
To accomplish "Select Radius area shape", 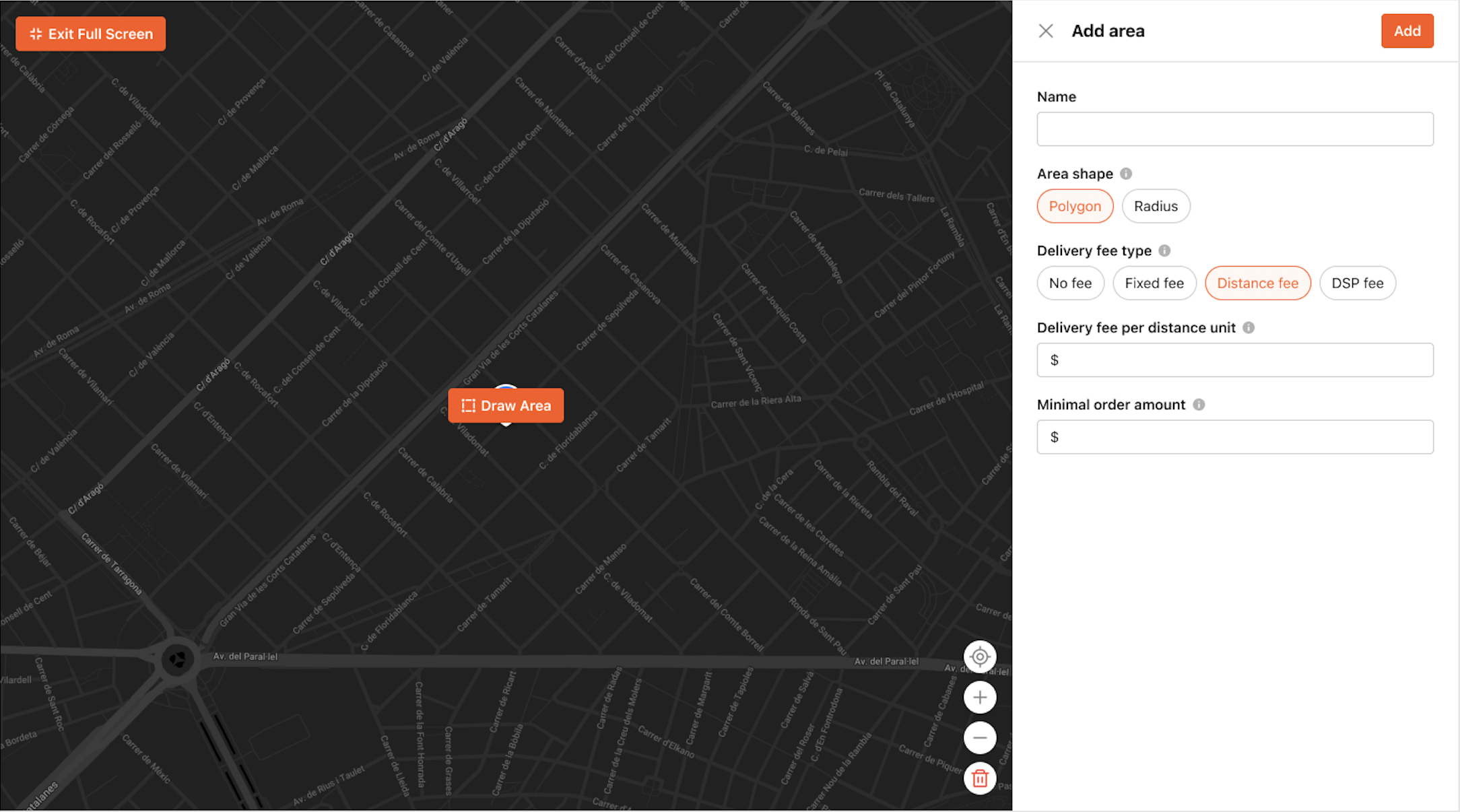I will (x=1156, y=206).
